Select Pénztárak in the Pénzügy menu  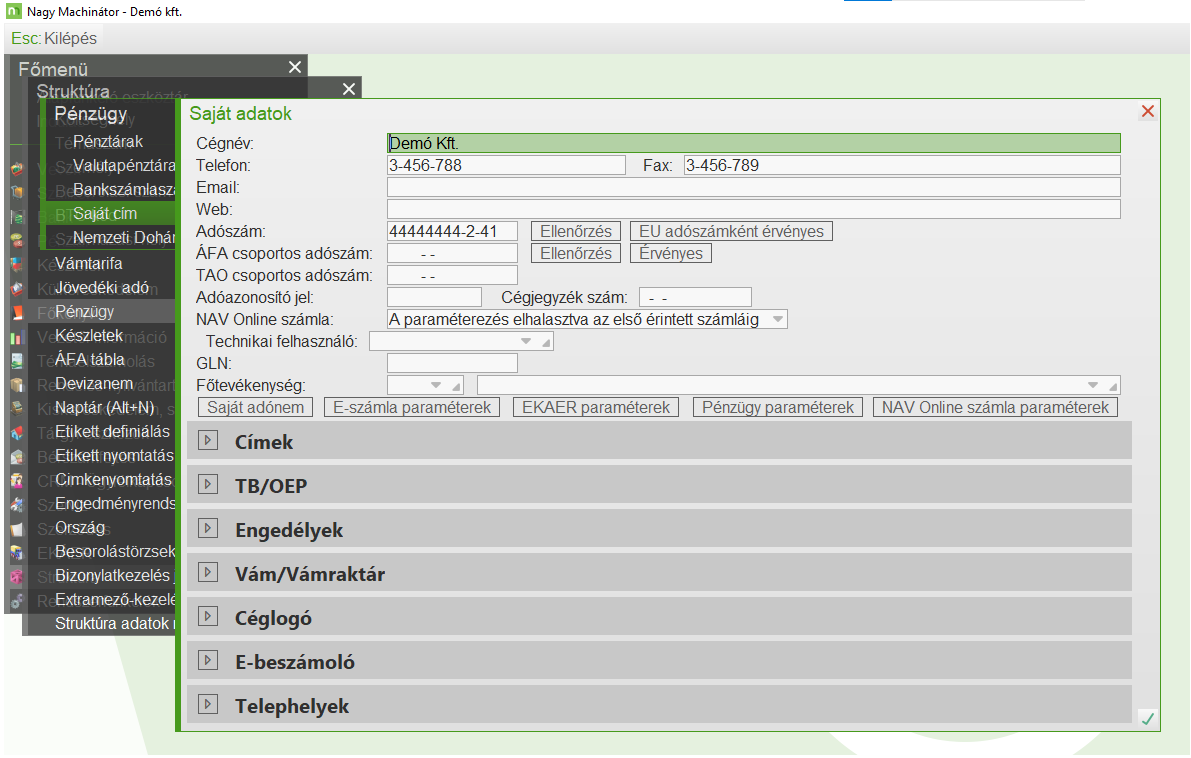107,141
